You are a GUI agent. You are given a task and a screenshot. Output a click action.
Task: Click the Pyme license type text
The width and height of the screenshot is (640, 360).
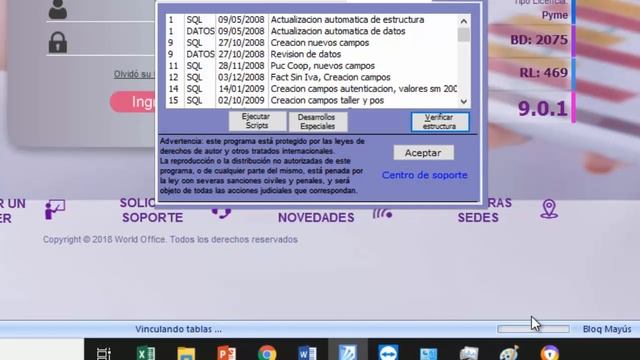555,15
